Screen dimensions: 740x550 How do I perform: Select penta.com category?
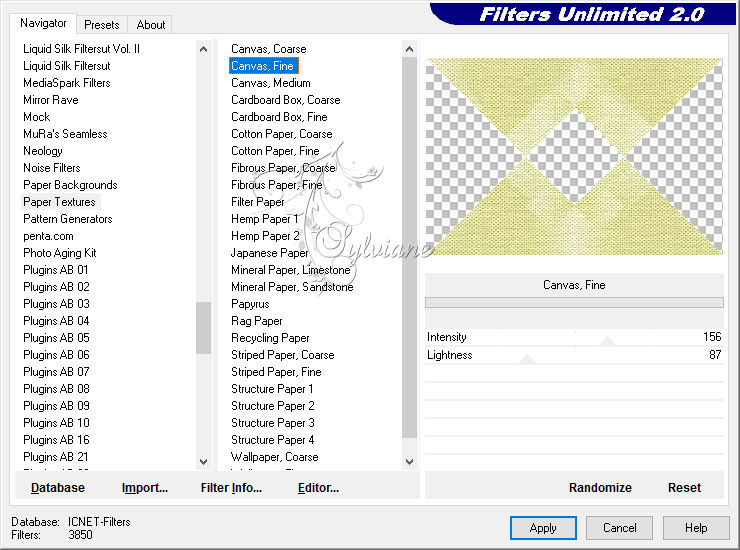click(48, 236)
